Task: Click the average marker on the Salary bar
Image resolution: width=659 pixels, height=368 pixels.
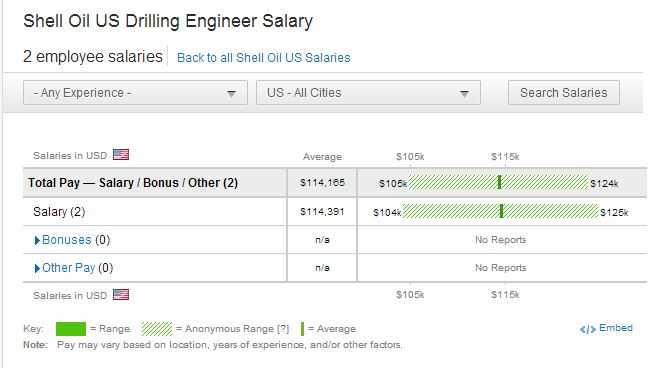Action: [x=501, y=211]
